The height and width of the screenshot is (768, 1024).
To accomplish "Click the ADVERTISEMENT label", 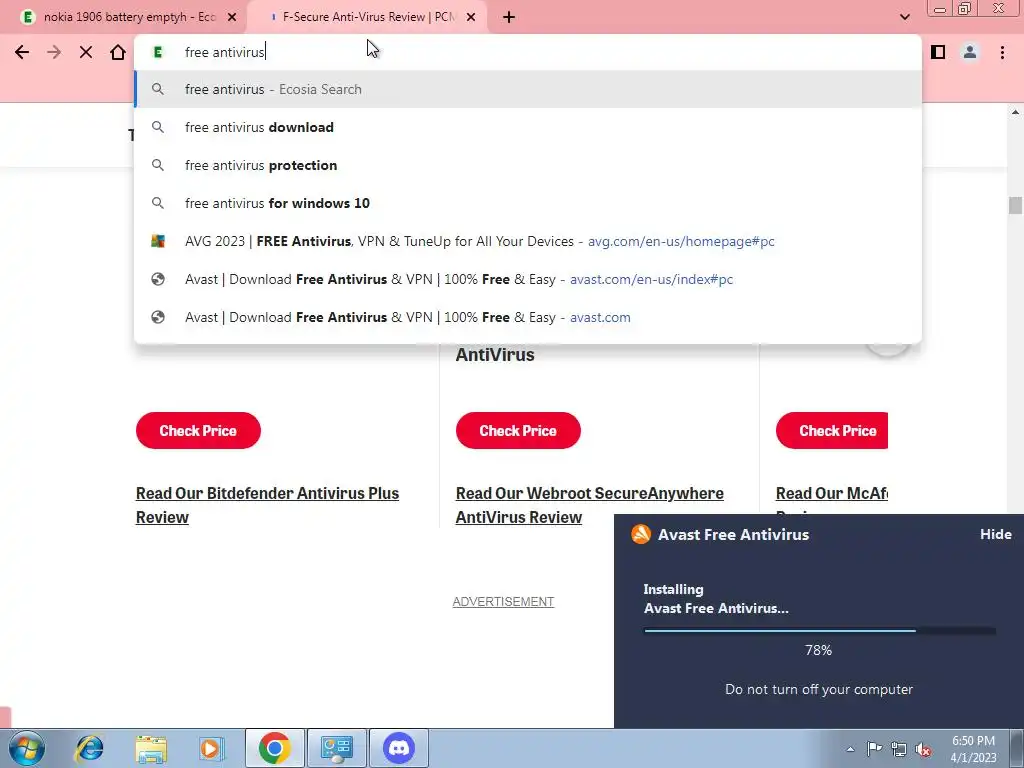I will click(x=503, y=601).
